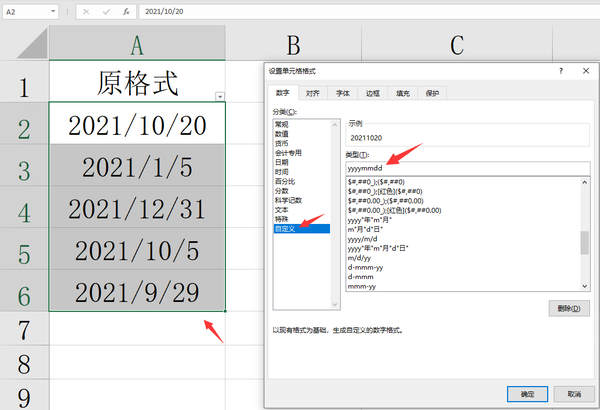Select column A header

tap(137, 43)
